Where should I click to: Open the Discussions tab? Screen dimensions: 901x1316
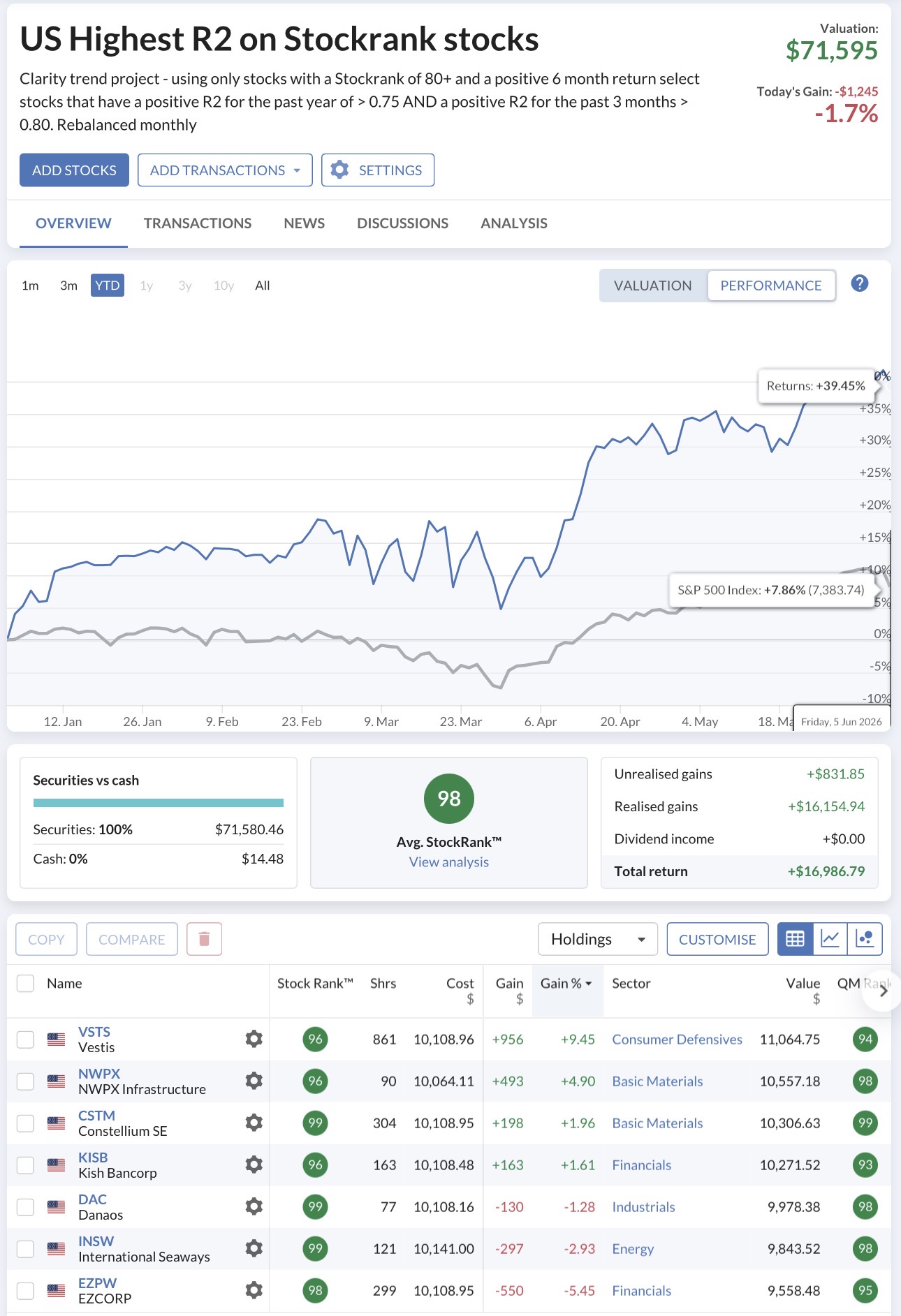tap(402, 223)
